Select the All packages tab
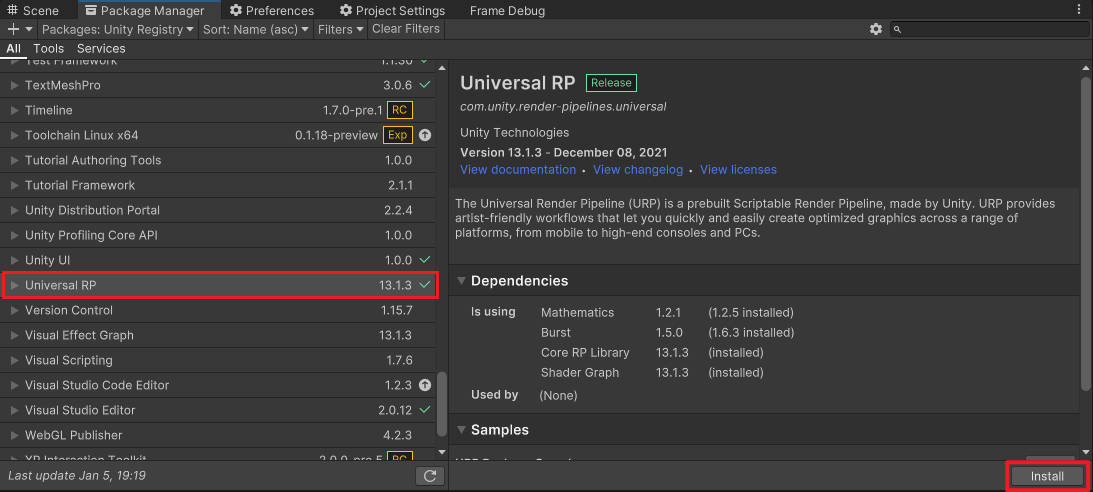Image resolution: width=1093 pixels, height=492 pixels. pos(14,48)
